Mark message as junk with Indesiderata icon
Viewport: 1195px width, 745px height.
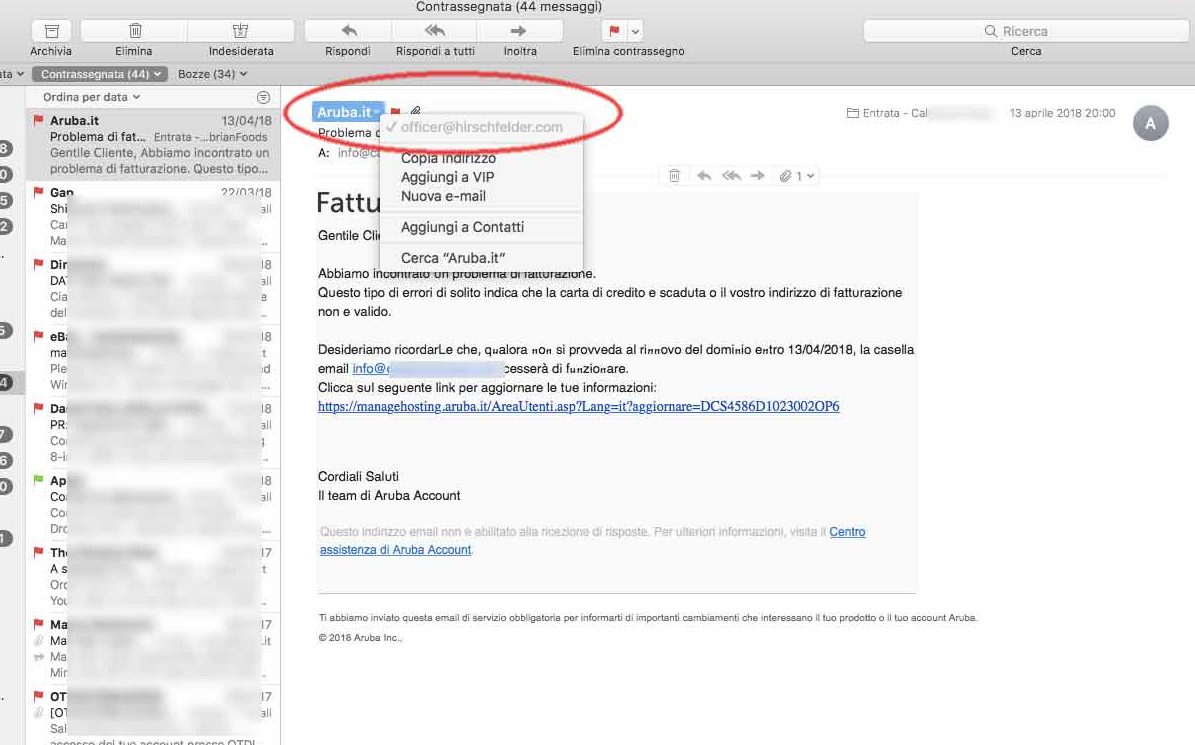point(240,30)
